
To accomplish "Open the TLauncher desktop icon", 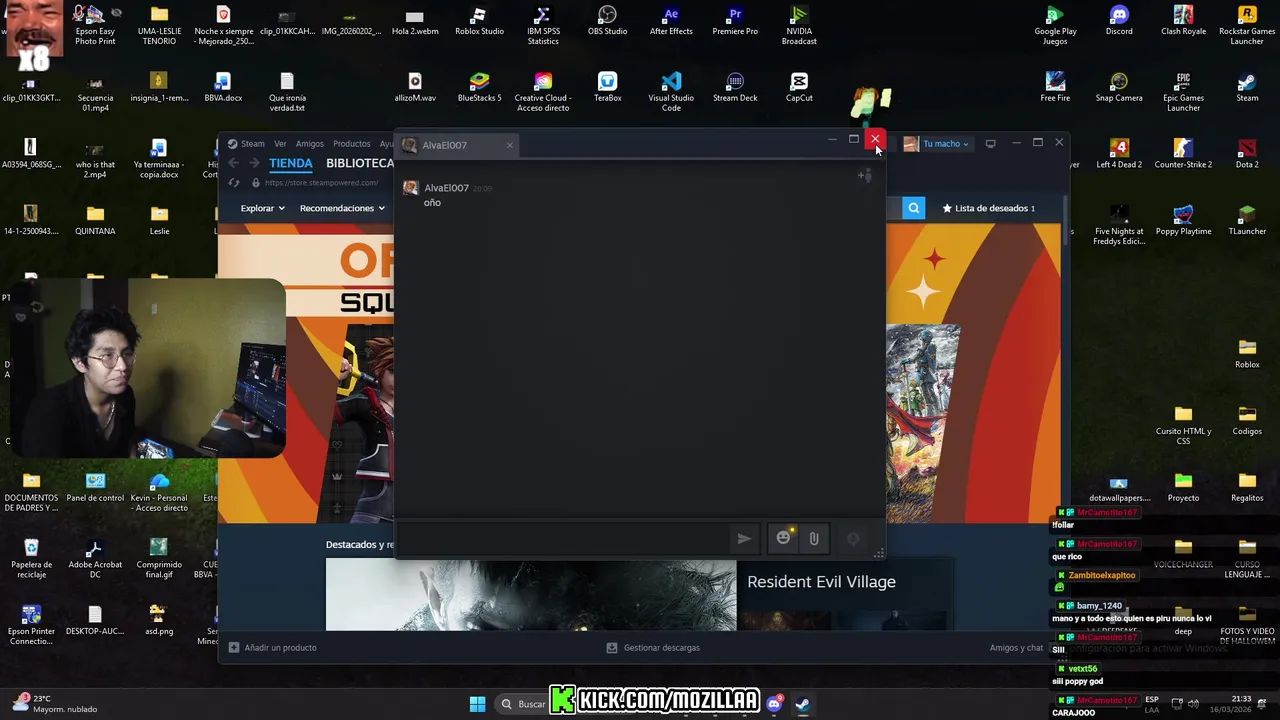I will coord(1247,221).
